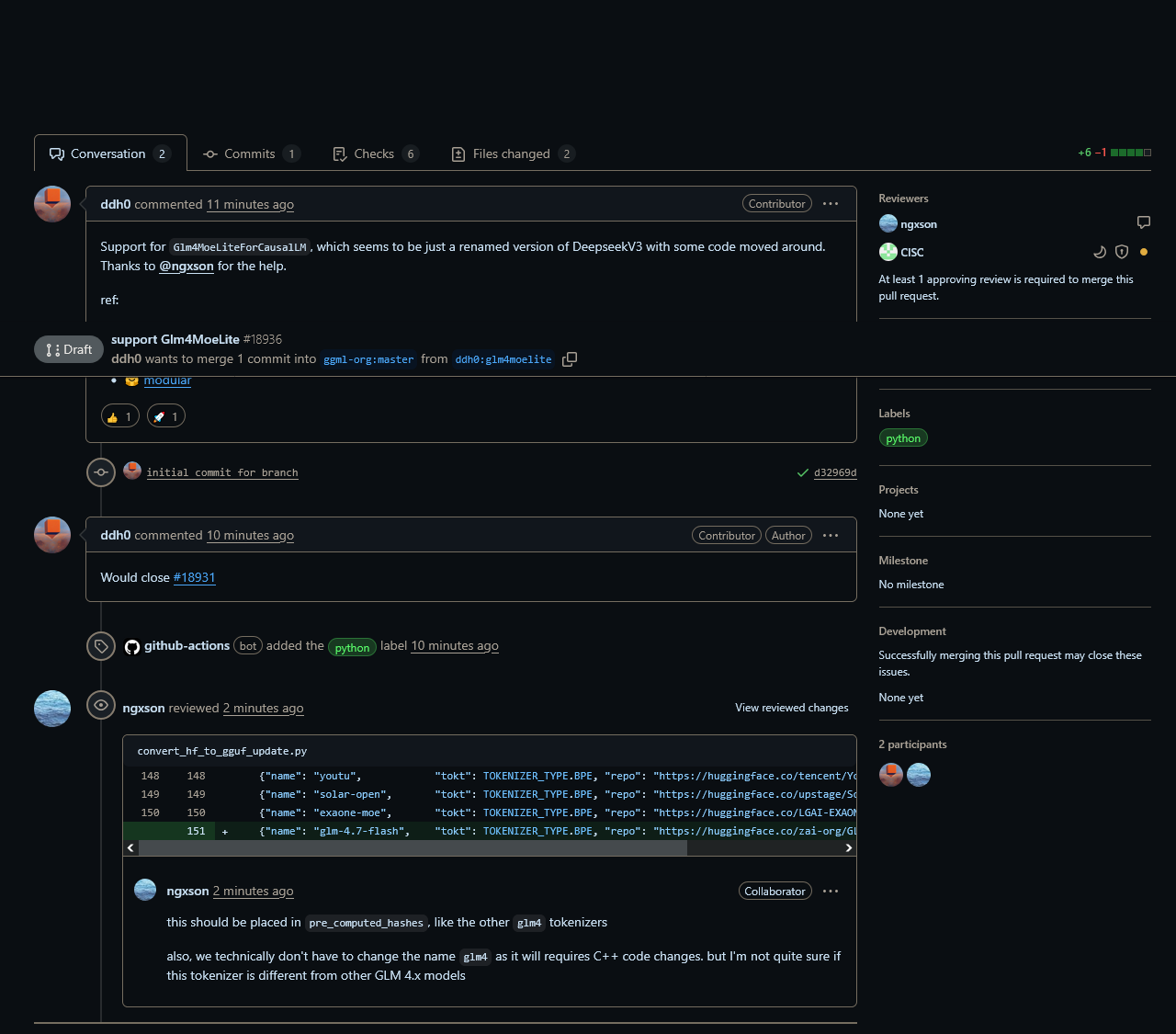Image resolution: width=1176 pixels, height=1034 pixels.
Task: Open commit hash d32969d
Action: (x=835, y=473)
